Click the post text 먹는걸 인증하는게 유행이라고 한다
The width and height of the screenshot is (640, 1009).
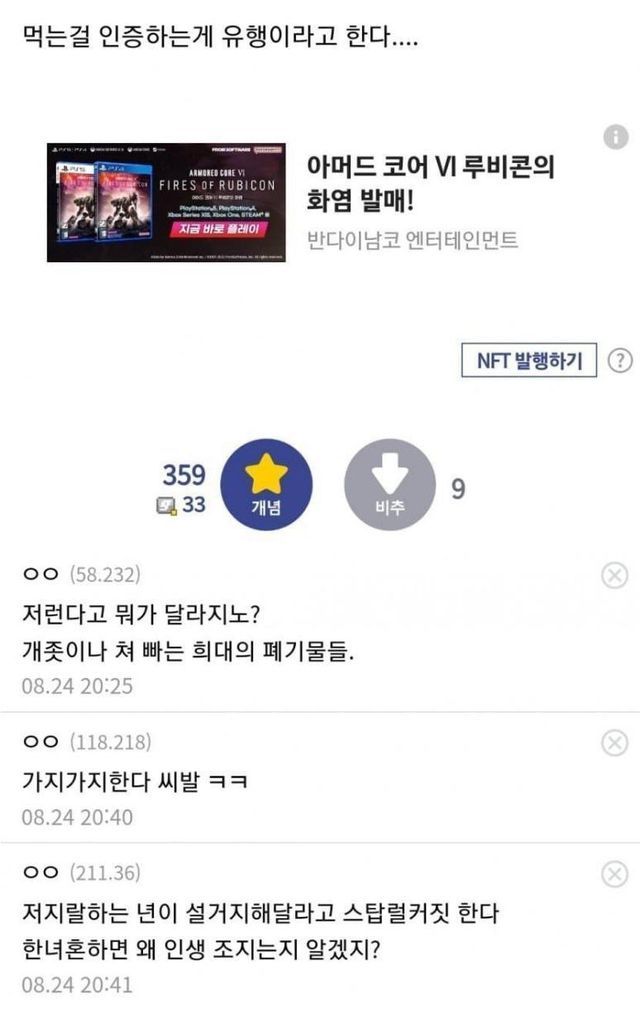pos(220,35)
